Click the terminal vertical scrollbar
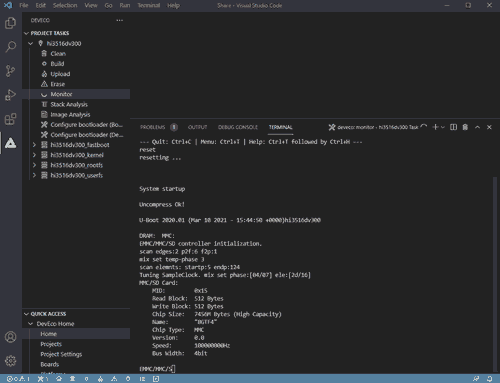 click(495, 273)
